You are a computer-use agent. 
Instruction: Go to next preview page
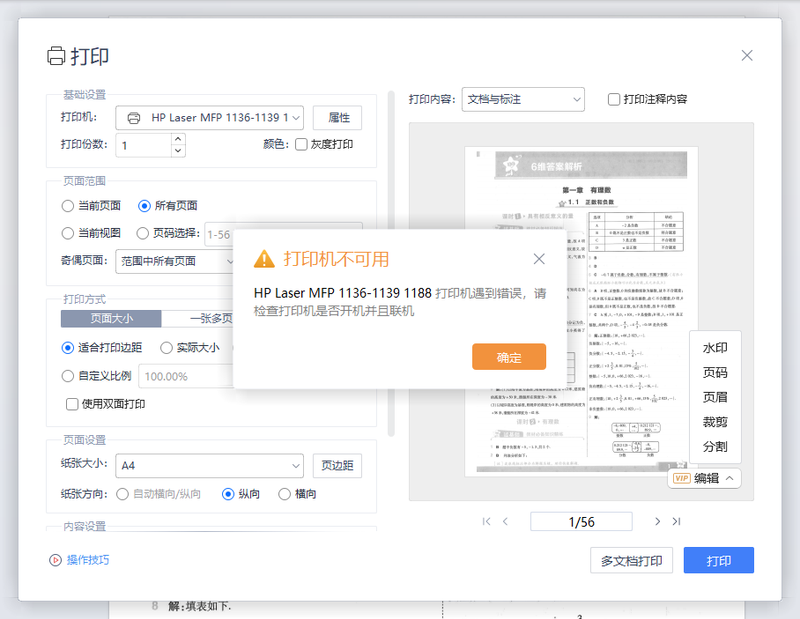point(657,521)
